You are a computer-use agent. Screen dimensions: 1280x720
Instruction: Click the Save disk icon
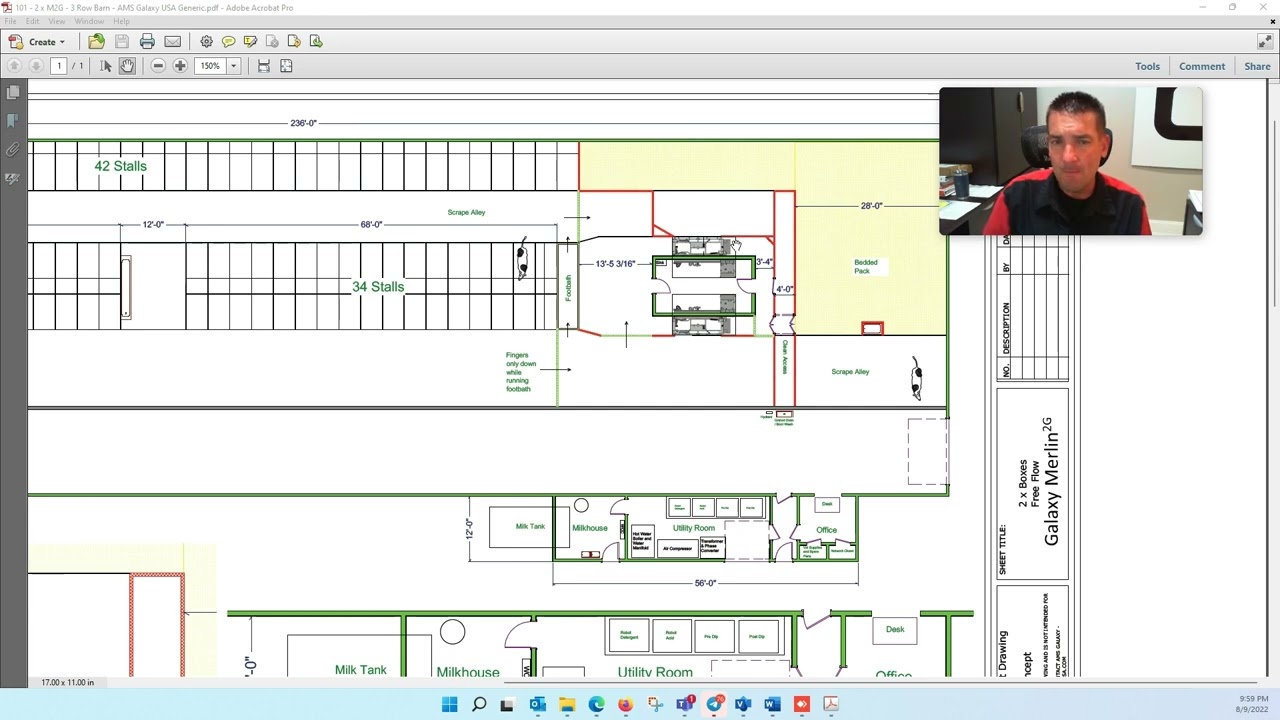(x=122, y=41)
